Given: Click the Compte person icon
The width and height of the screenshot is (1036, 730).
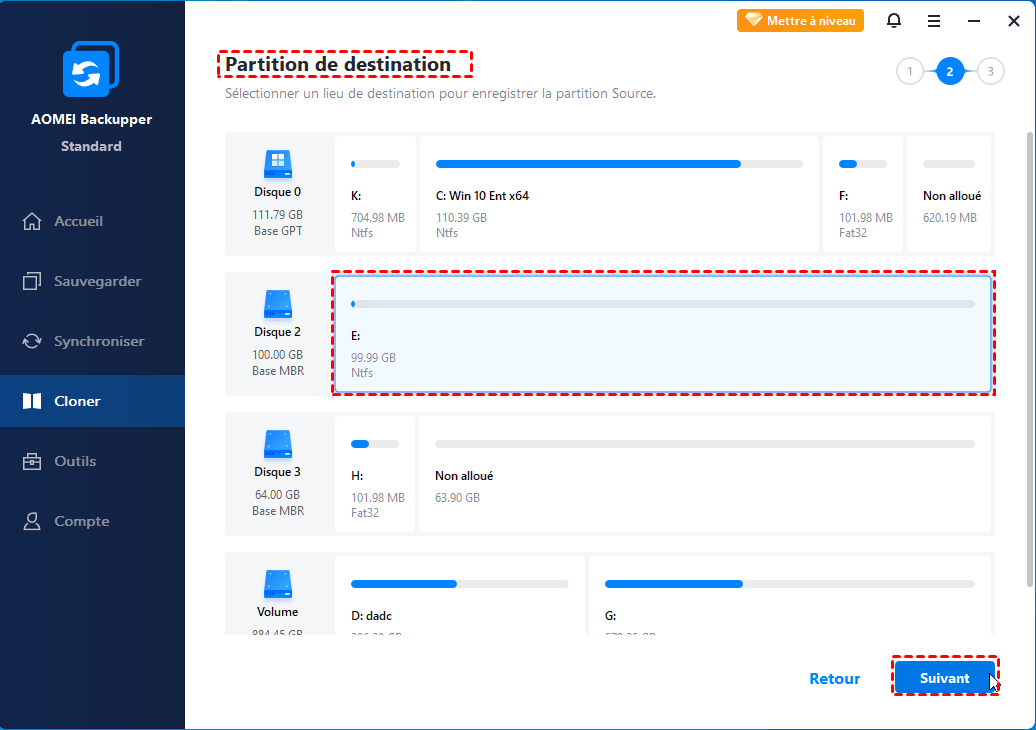Looking at the screenshot, I should click(32, 521).
